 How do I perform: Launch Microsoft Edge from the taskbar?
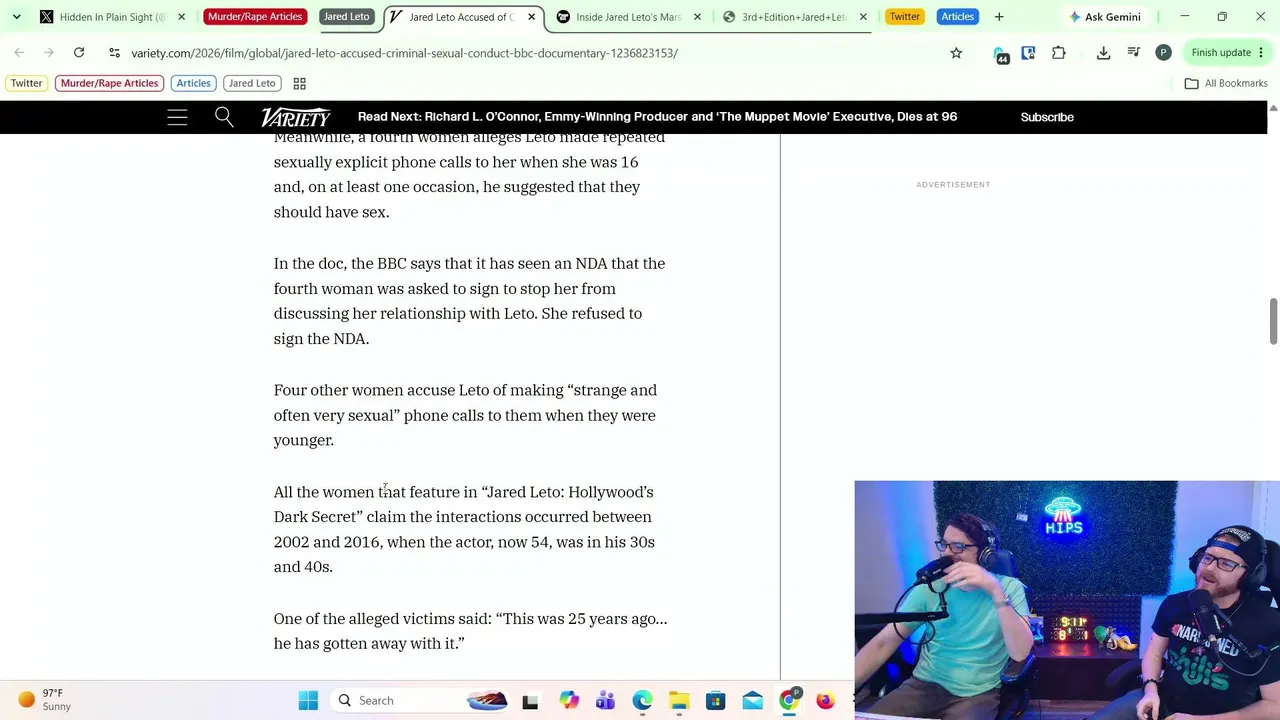coord(642,701)
